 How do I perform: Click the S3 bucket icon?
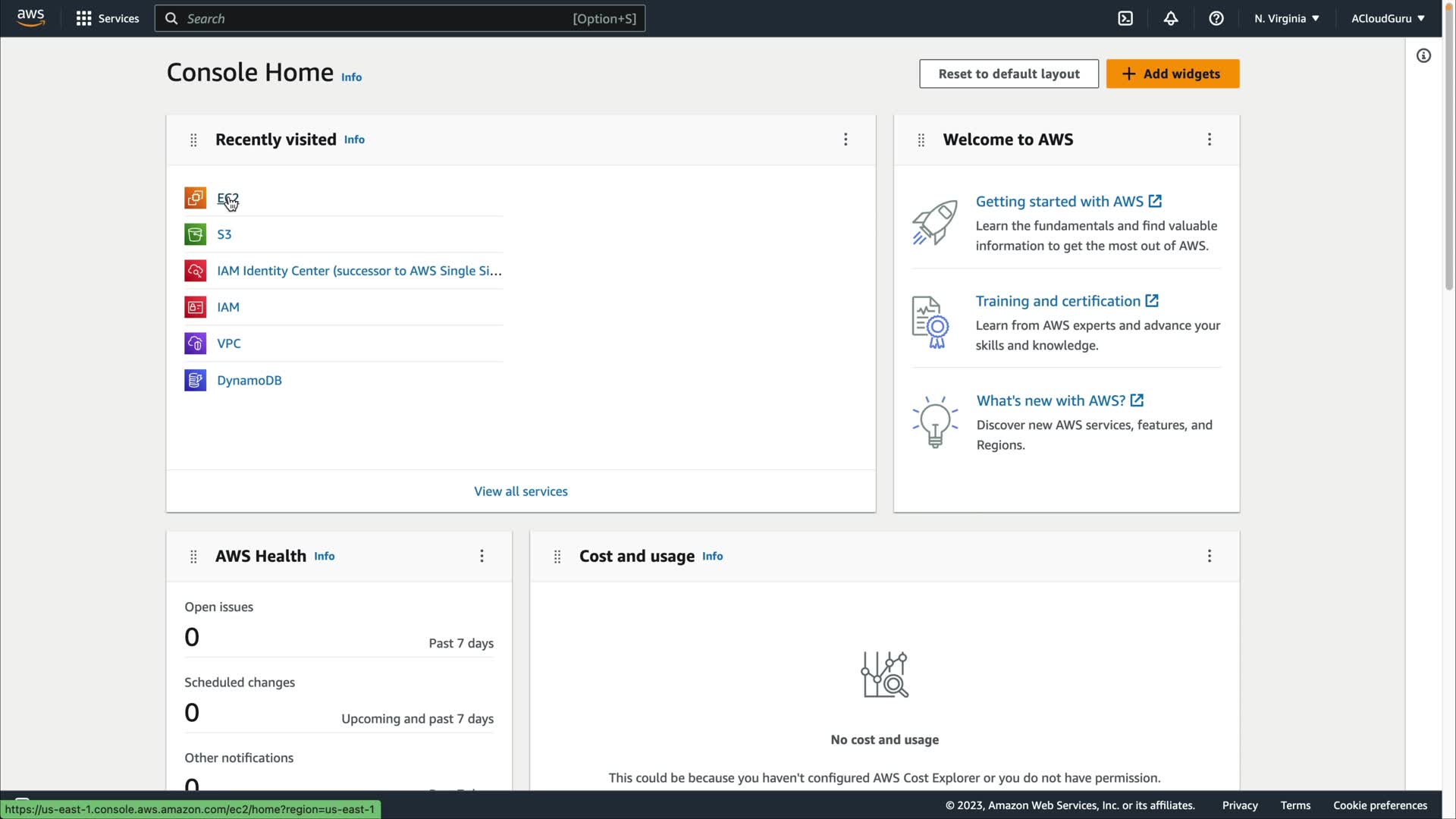[195, 234]
